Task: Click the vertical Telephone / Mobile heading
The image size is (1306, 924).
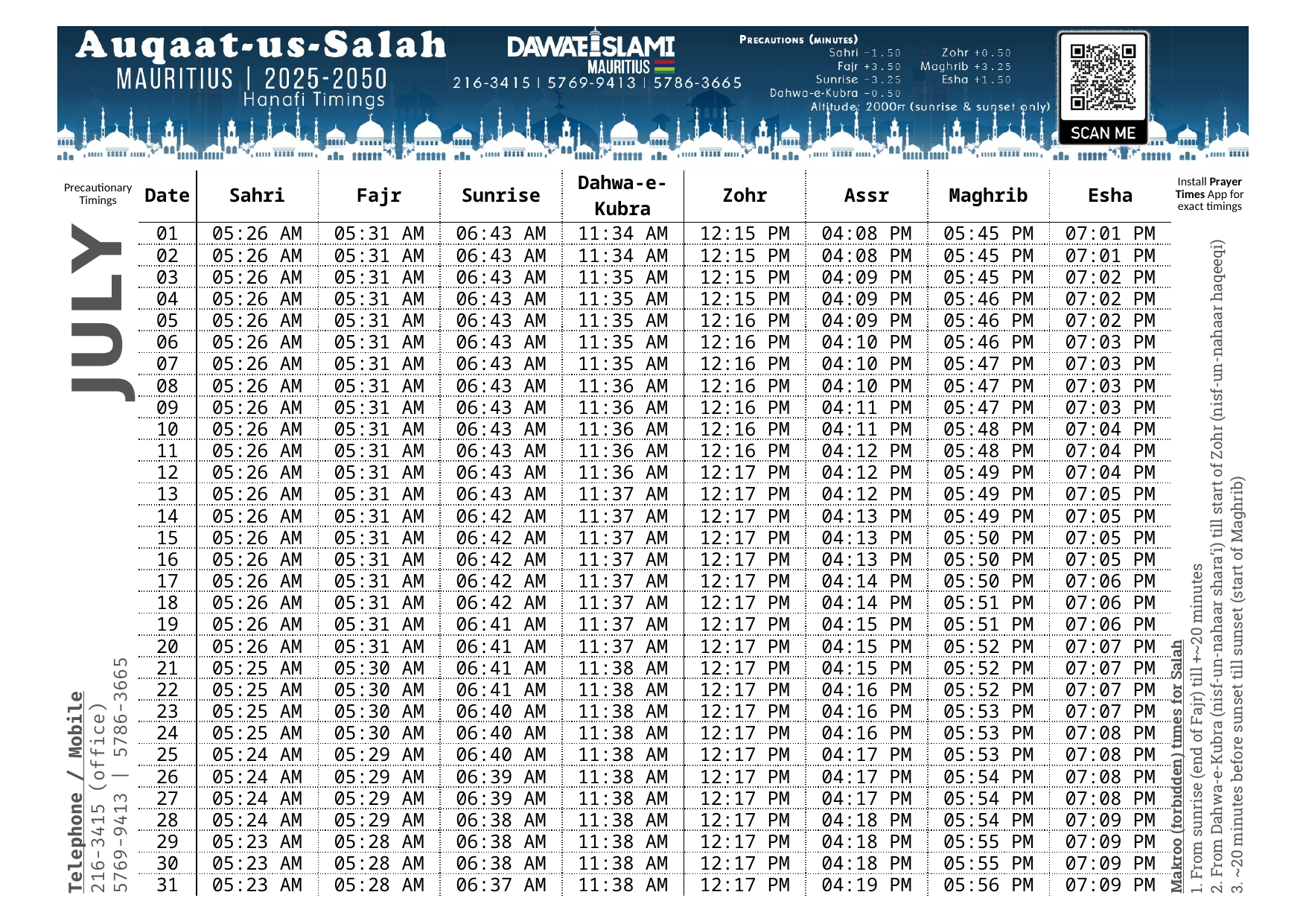Action: point(75,792)
